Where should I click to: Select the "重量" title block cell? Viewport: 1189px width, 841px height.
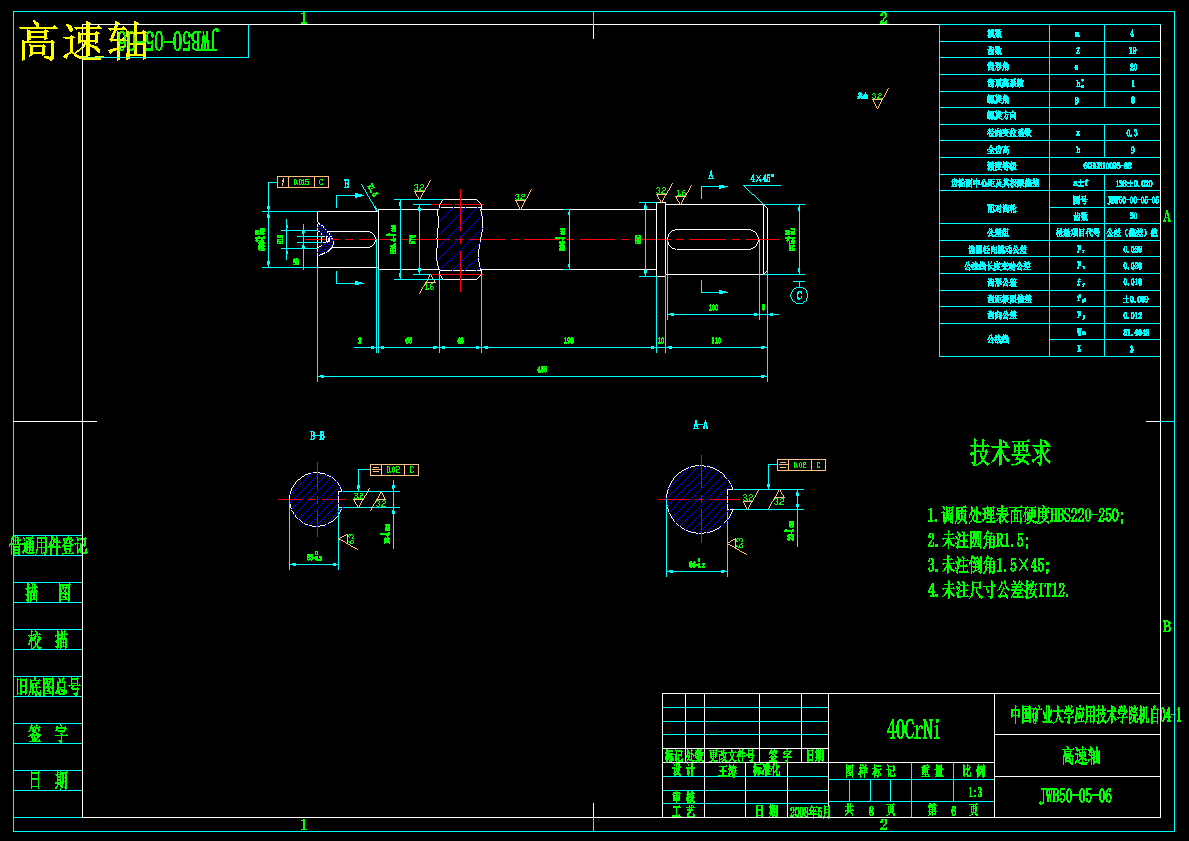[932, 771]
